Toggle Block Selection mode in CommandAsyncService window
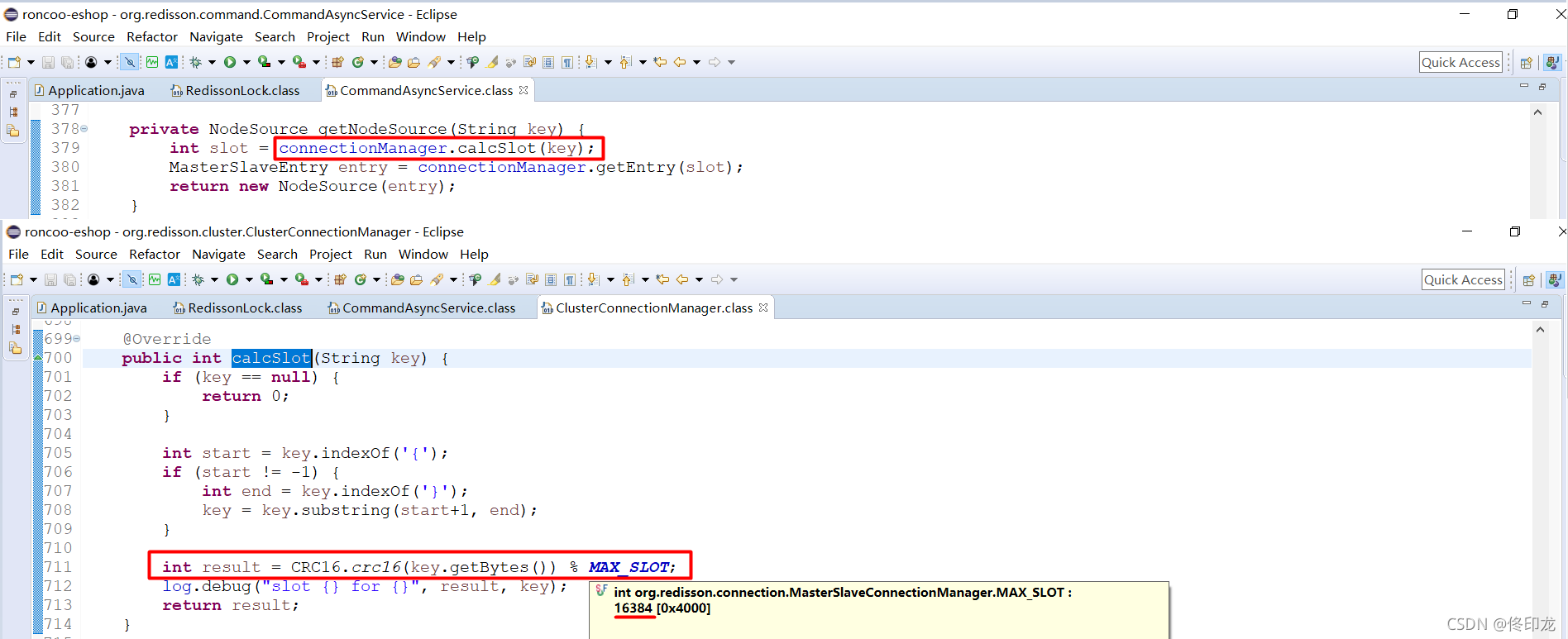Screen dimensions: 1568x639 point(548,62)
